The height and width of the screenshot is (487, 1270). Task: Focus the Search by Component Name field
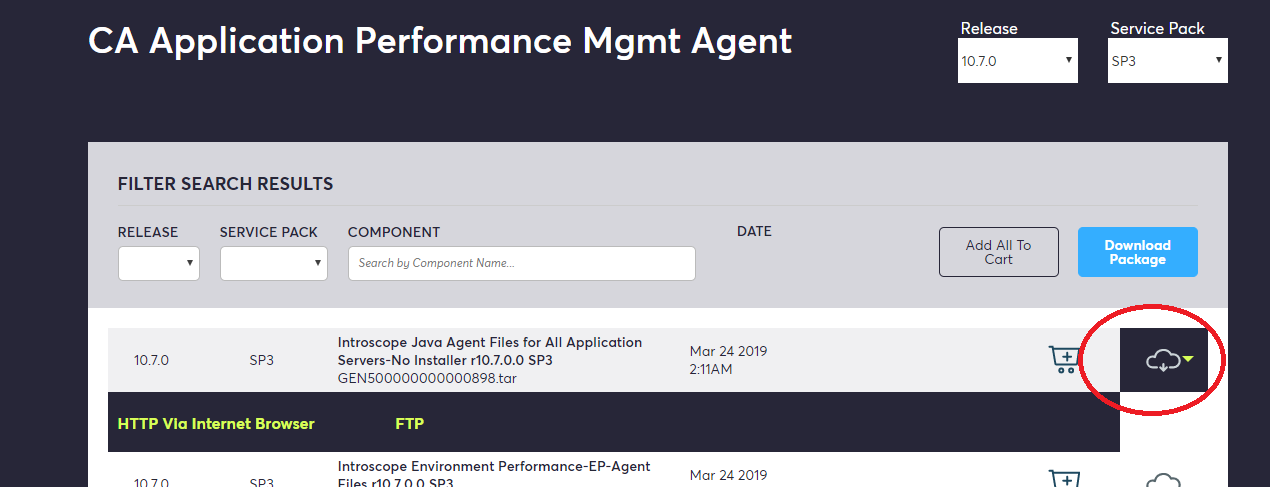coord(522,263)
